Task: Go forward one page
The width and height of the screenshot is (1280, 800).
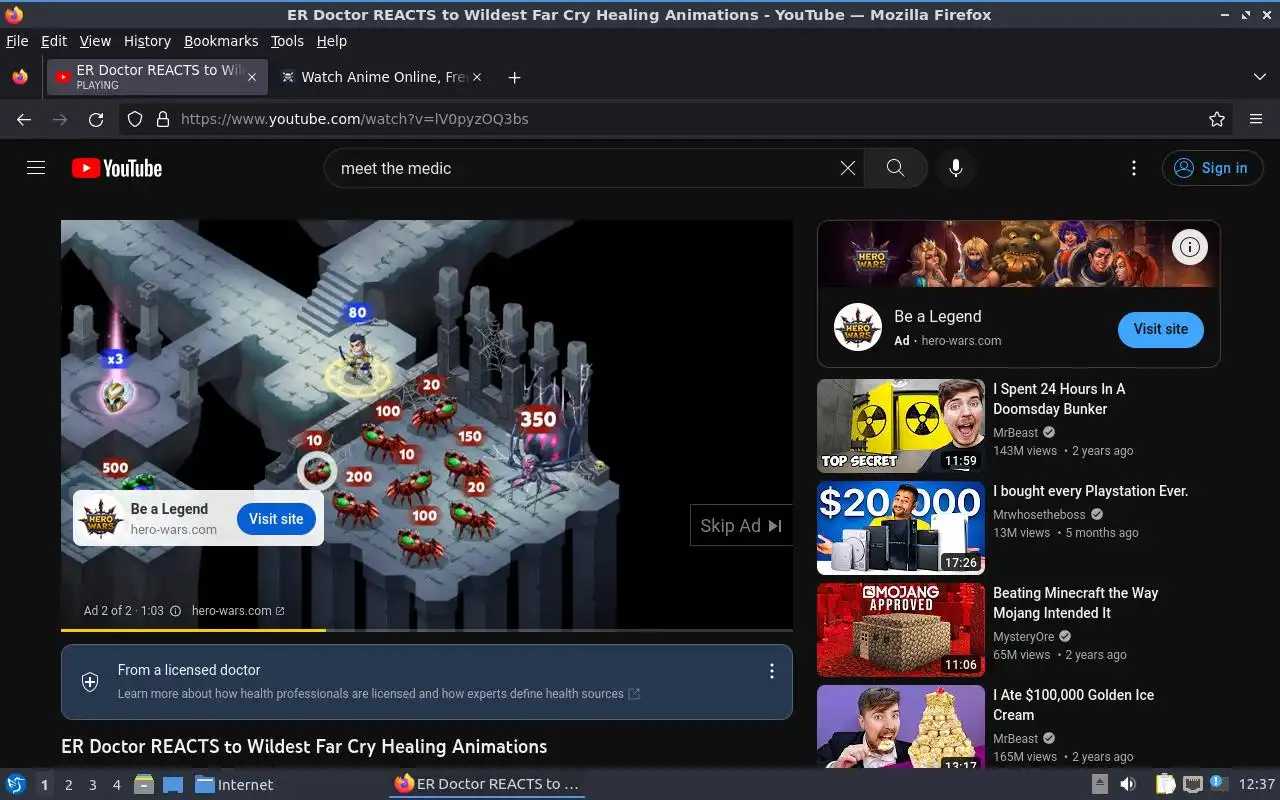Action: pyautogui.click(x=60, y=119)
